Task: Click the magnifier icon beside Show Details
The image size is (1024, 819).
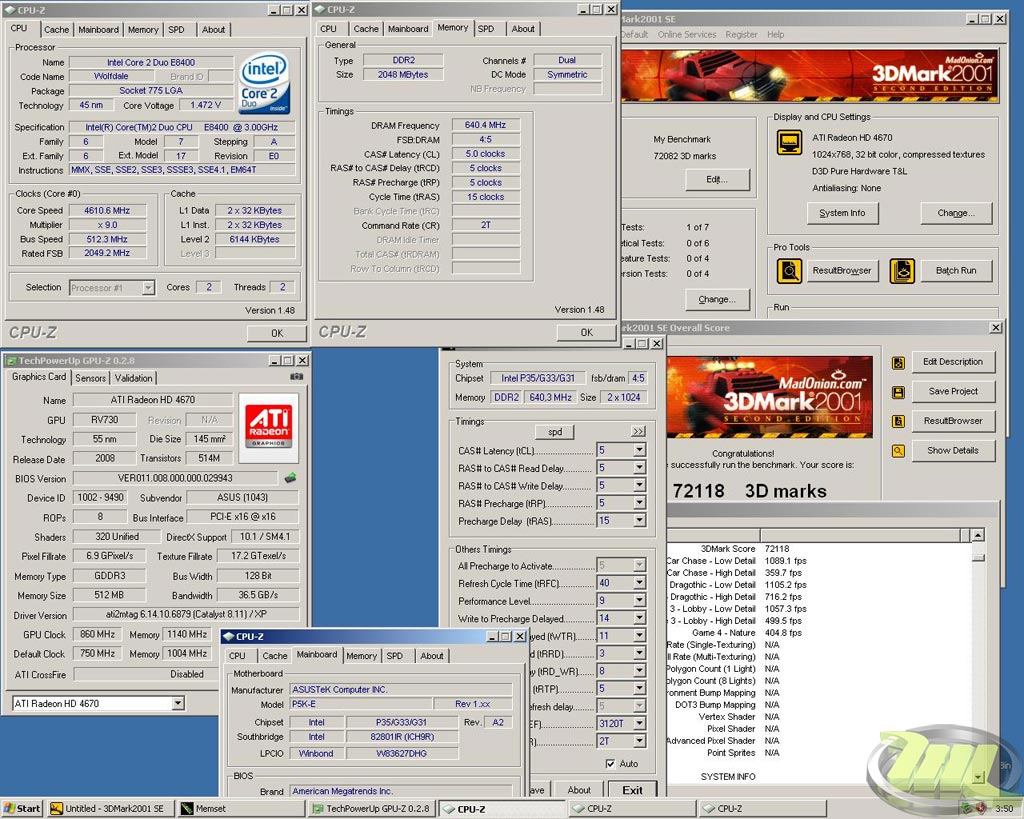Action: tap(898, 451)
